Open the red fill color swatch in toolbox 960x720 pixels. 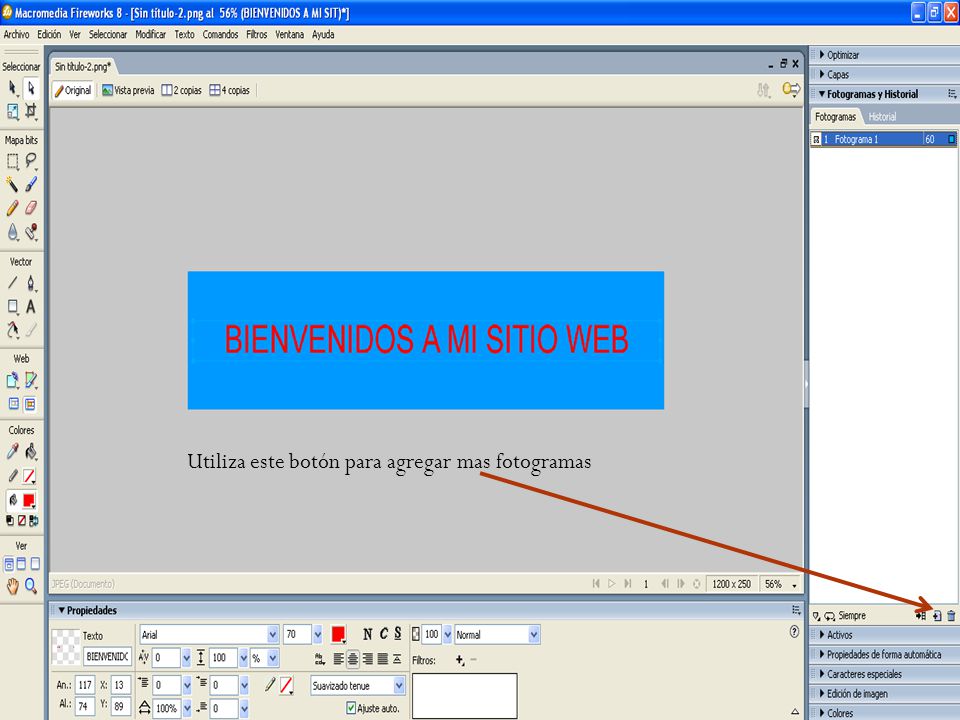coord(29,501)
